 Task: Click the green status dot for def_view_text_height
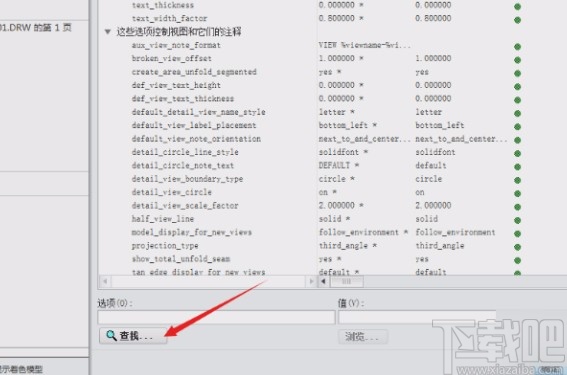click(x=517, y=86)
